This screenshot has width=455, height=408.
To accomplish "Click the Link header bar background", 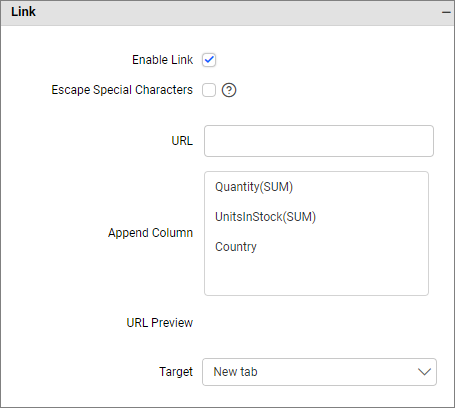I will point(233,13).
